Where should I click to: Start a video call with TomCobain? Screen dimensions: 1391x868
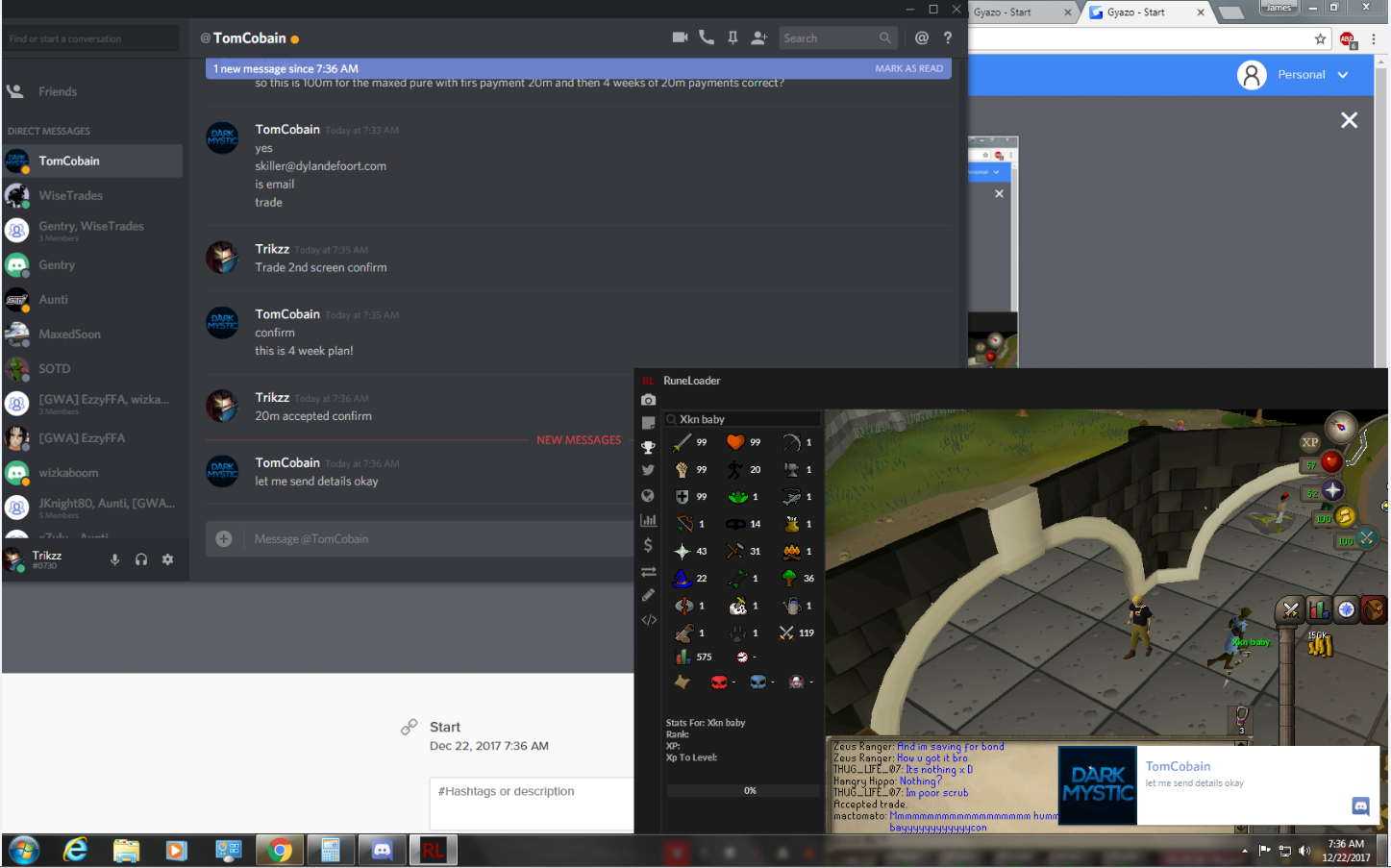coord(680,37)
